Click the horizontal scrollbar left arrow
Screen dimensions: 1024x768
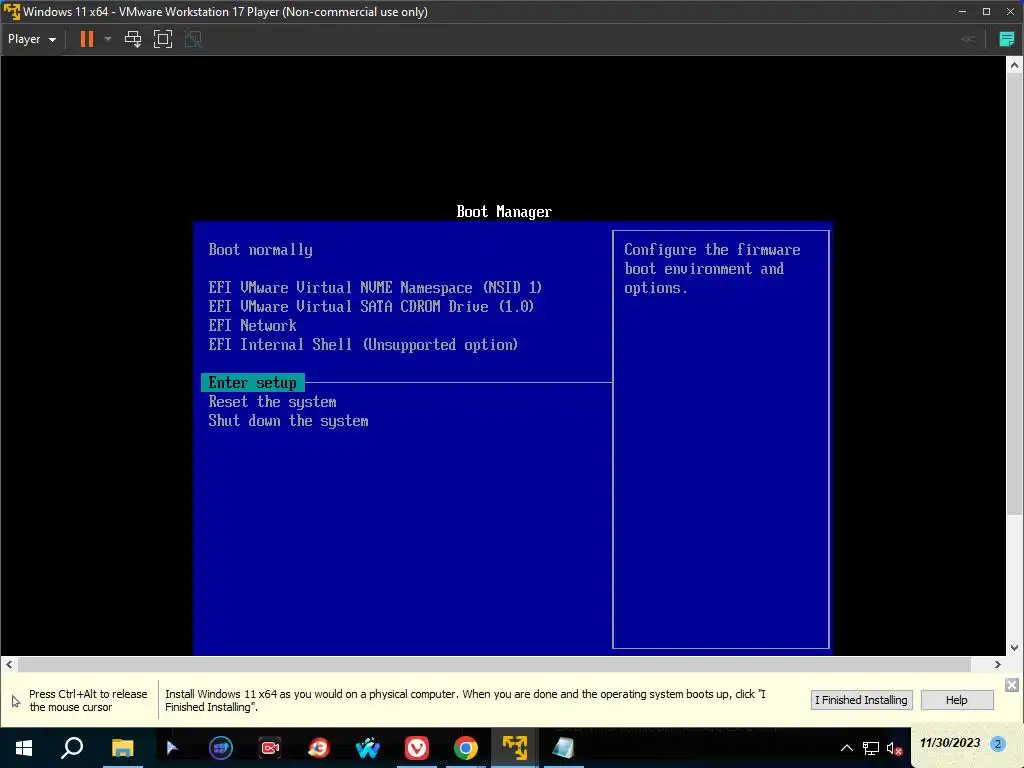click(x=9, y=664)
